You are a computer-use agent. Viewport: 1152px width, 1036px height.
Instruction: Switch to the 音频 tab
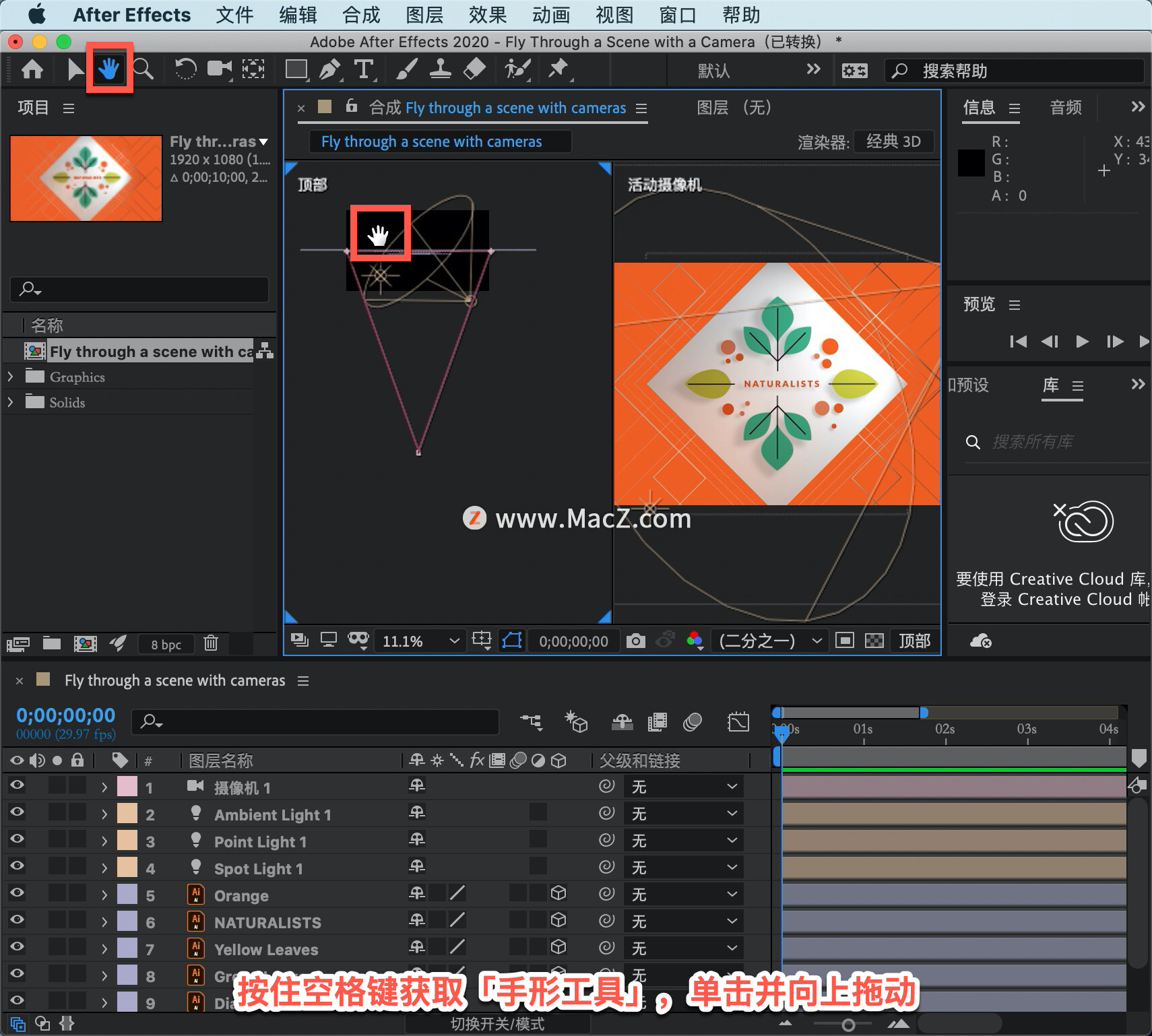click(x=1066, y=107)
